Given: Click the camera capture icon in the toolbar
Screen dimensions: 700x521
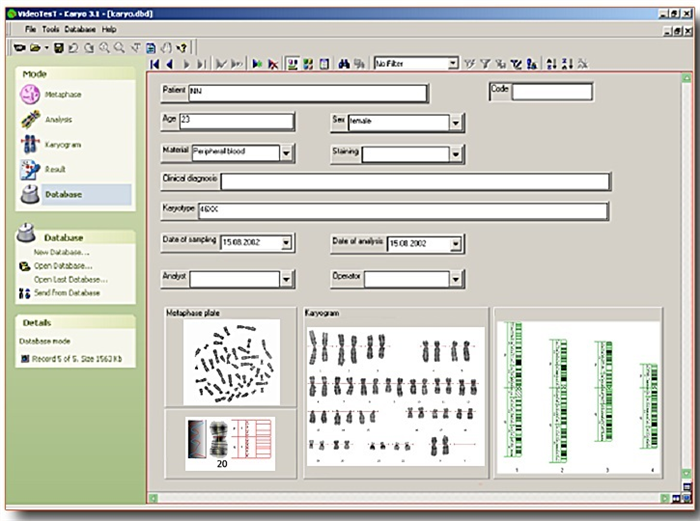Looking at the screenshot, I should [19, 47].
